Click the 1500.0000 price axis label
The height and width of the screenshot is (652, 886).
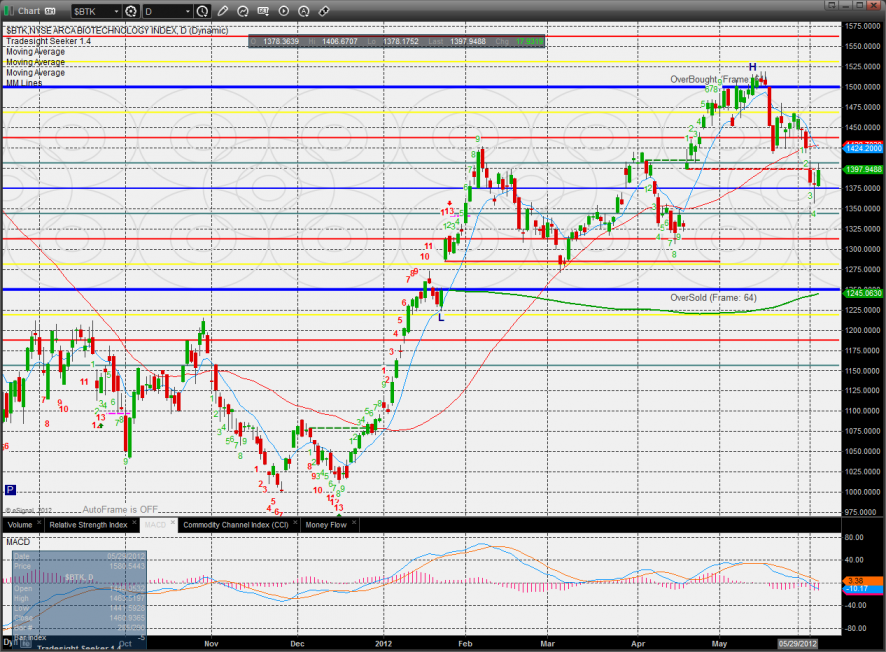click(863, 87)
